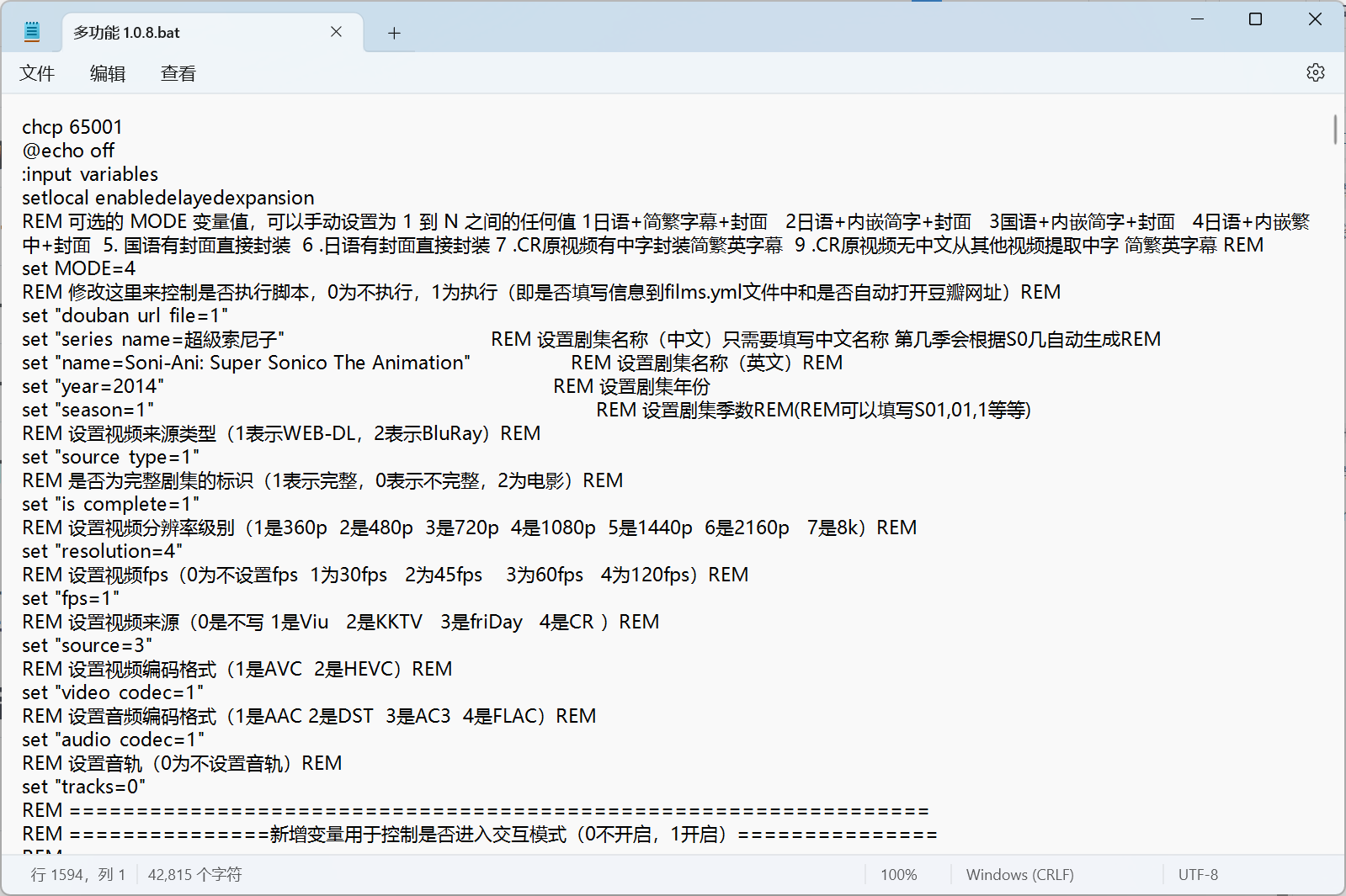This screenshot has height=896, width=1346.
Task: Click the 42,815 个字符 character count
Action: 194,875
